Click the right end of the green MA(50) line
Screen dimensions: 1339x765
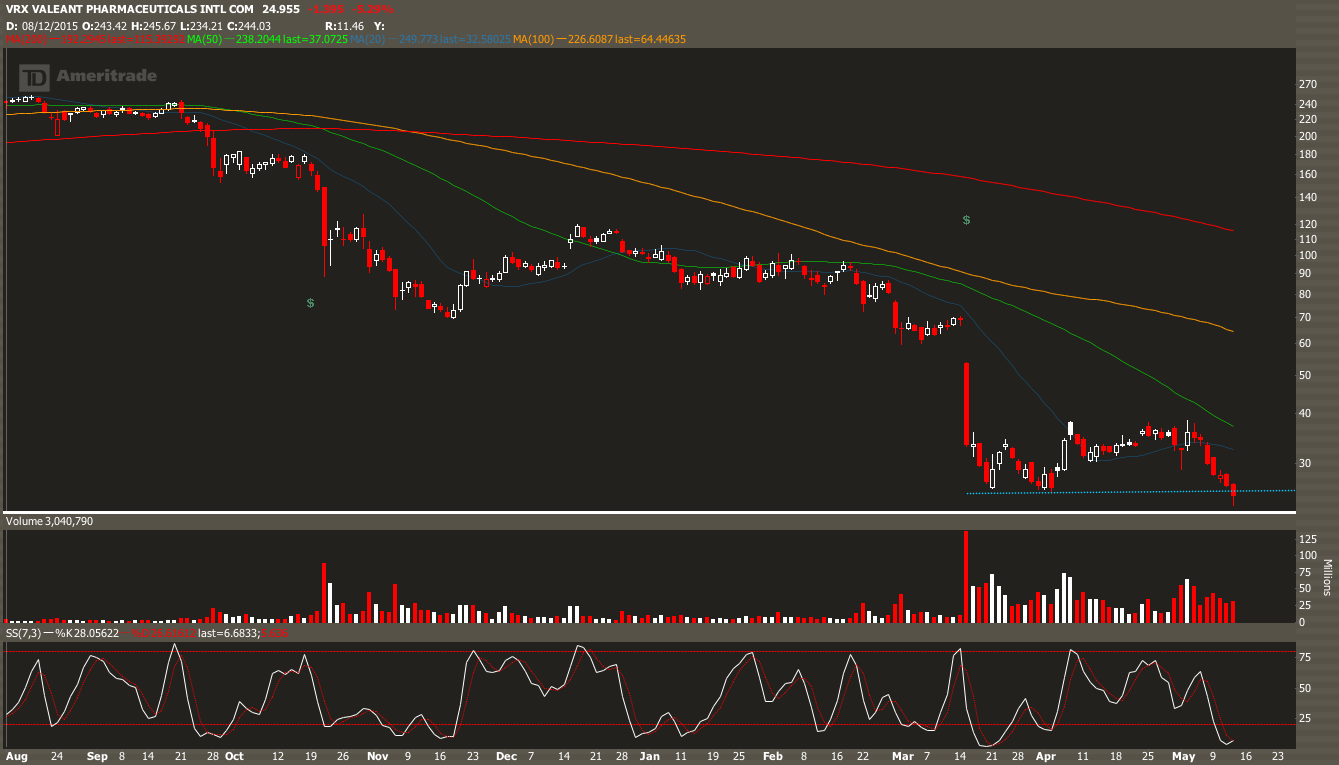click(x=1232, y=426)
